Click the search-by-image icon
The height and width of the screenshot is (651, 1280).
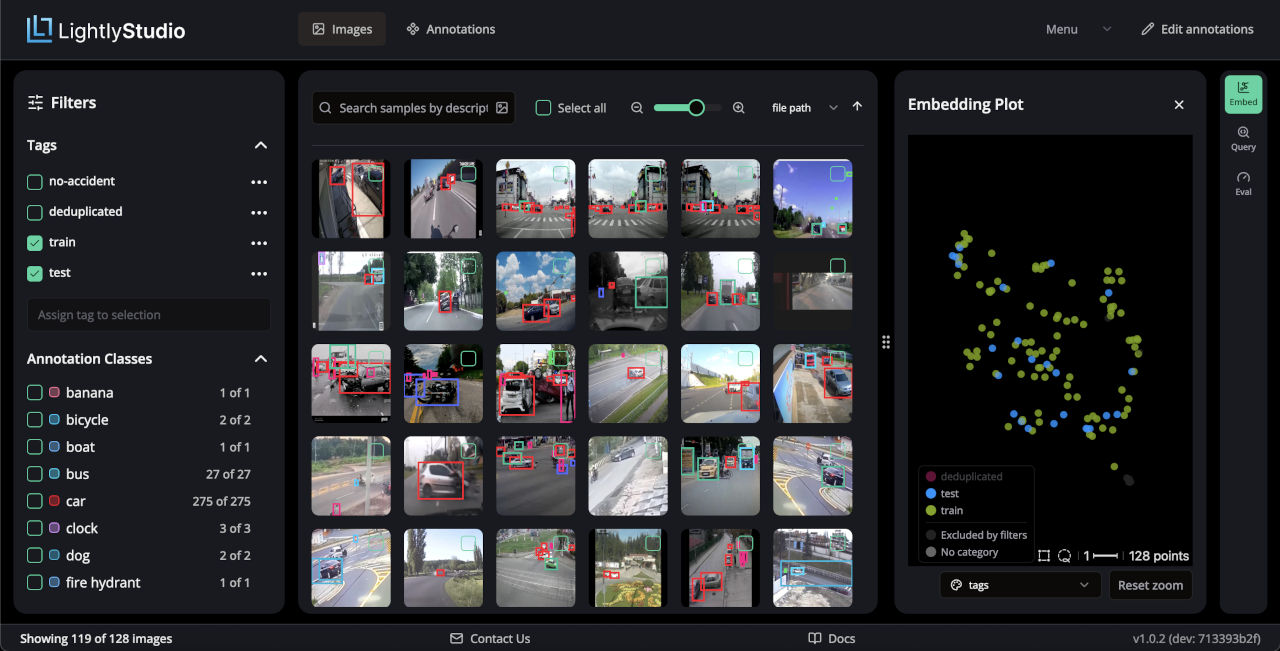pyautogui.click(x=502, y=108)
